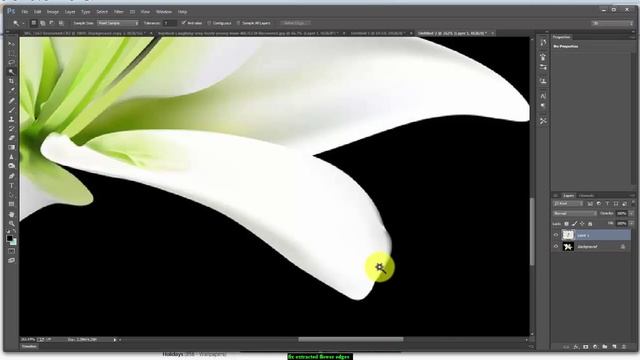Open the Image menu
Image resolution: width=640 pixels, height=360 pixels.
coord(53,12)
